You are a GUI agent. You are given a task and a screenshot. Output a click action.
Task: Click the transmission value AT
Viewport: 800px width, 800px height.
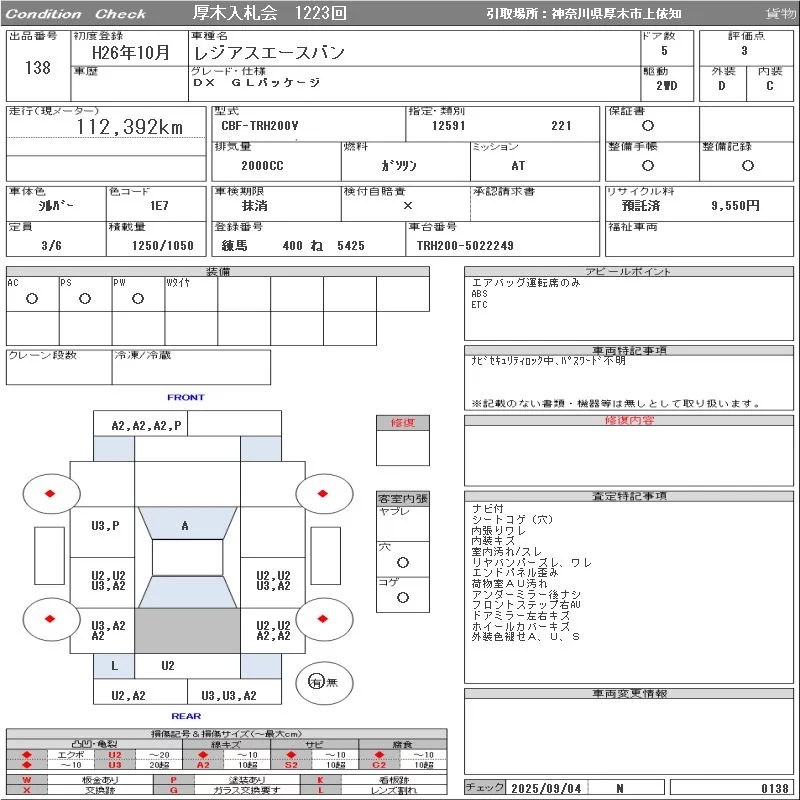518,166
